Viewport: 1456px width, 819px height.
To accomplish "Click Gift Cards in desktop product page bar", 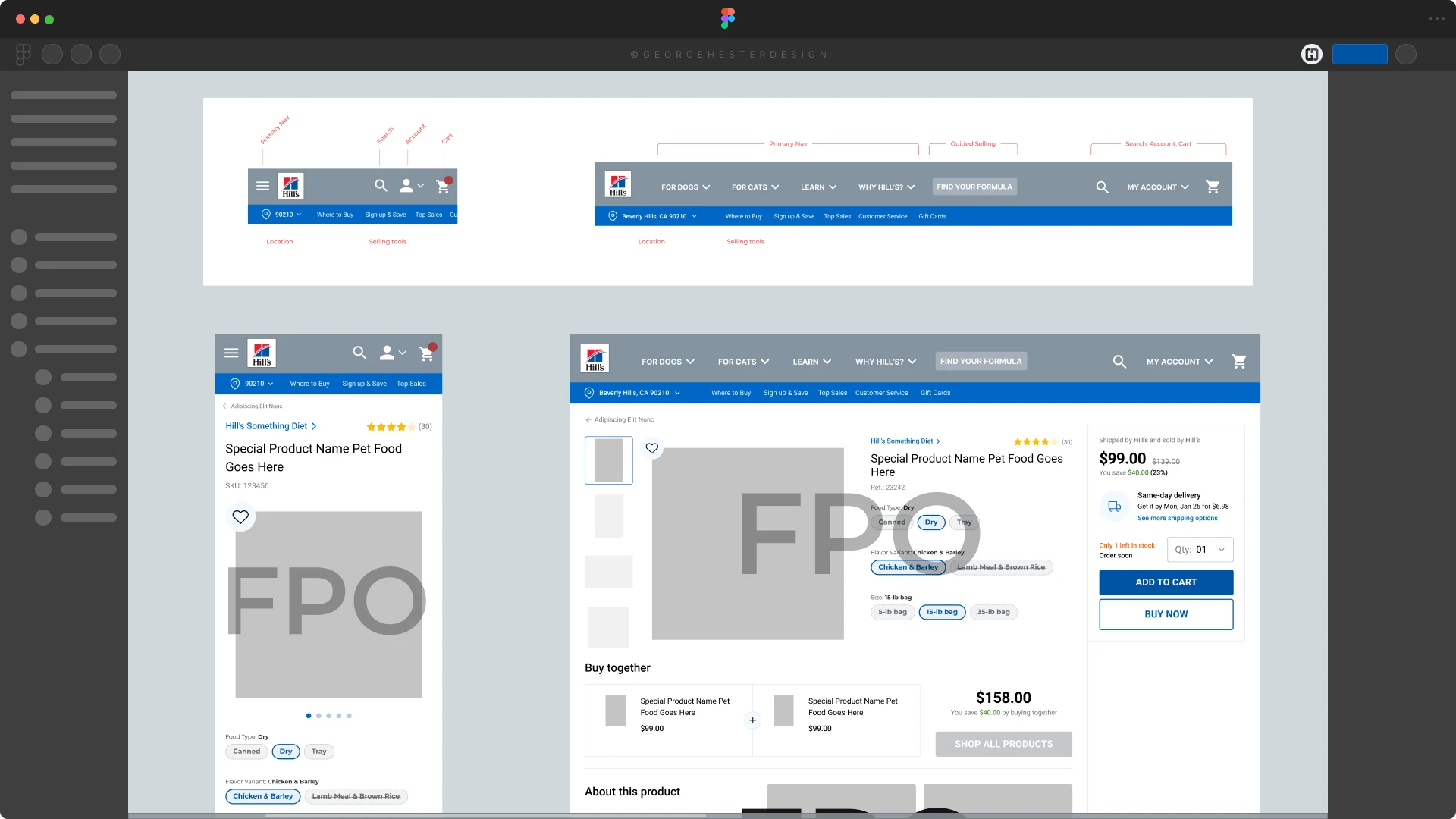I will click(x=936, y=393).
